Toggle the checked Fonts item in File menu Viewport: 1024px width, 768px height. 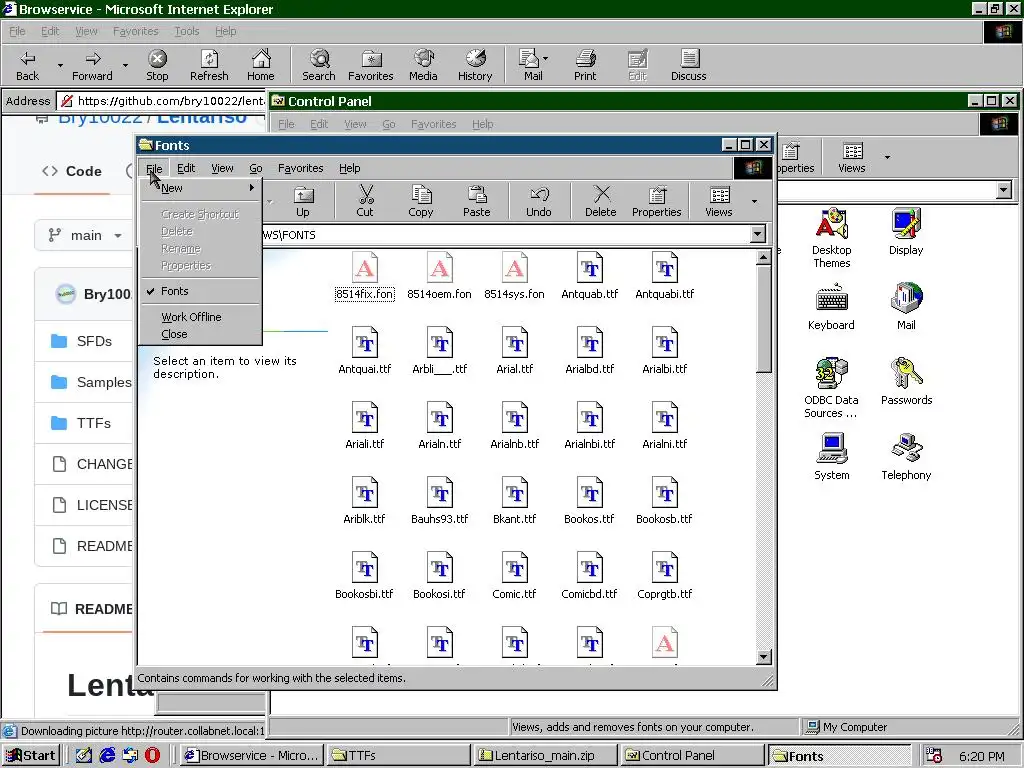201,291
